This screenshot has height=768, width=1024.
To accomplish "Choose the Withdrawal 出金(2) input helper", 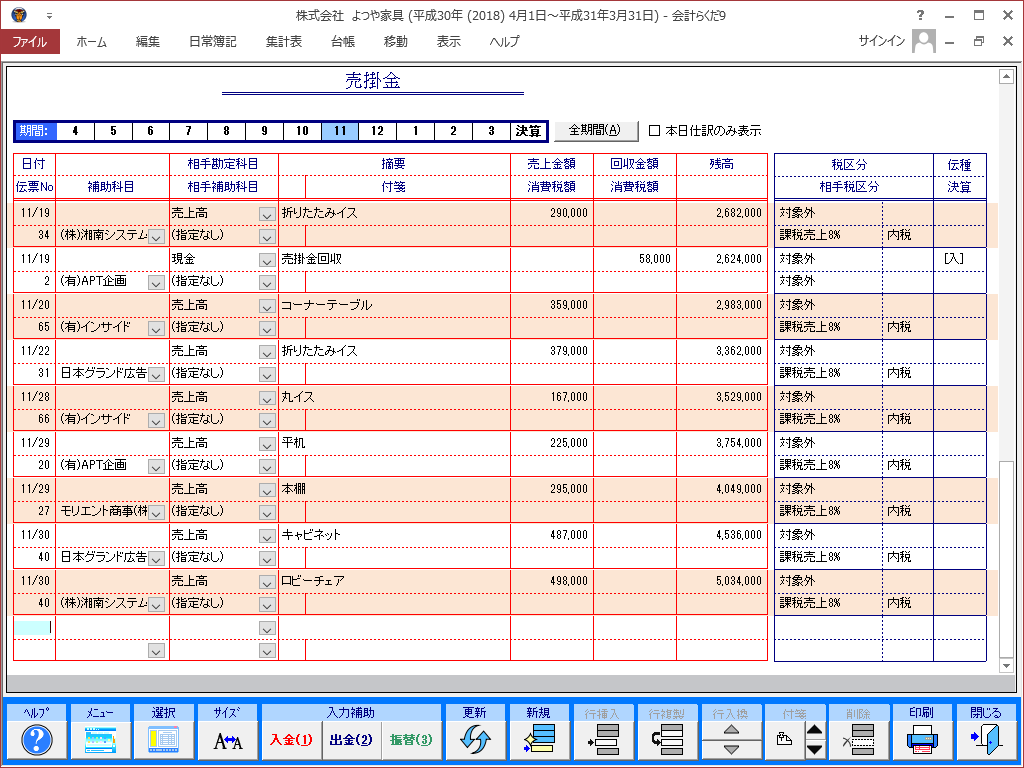I will pos(351,740).
